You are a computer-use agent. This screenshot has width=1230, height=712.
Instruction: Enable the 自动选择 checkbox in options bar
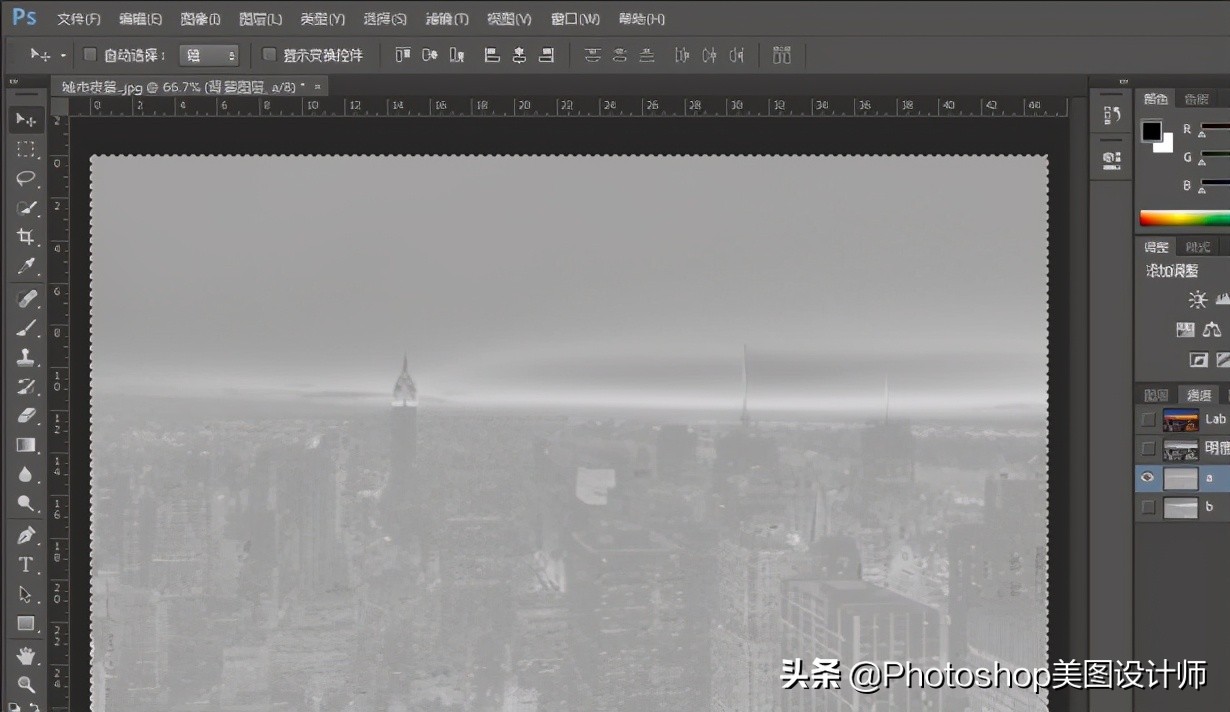click(89, 55)
